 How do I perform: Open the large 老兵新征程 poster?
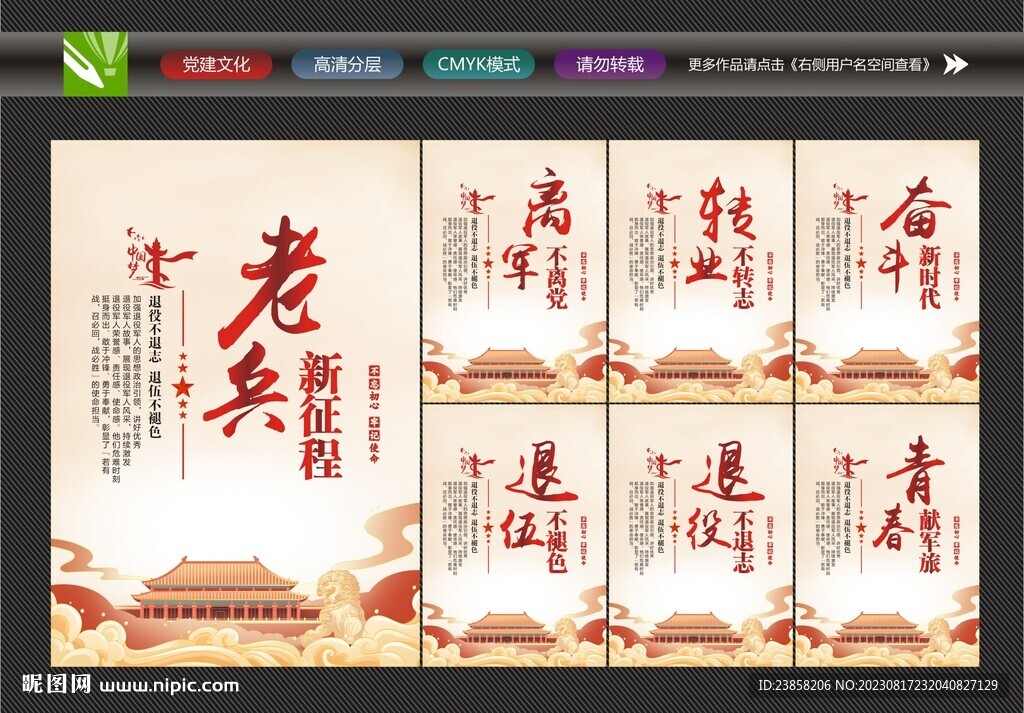235,404
